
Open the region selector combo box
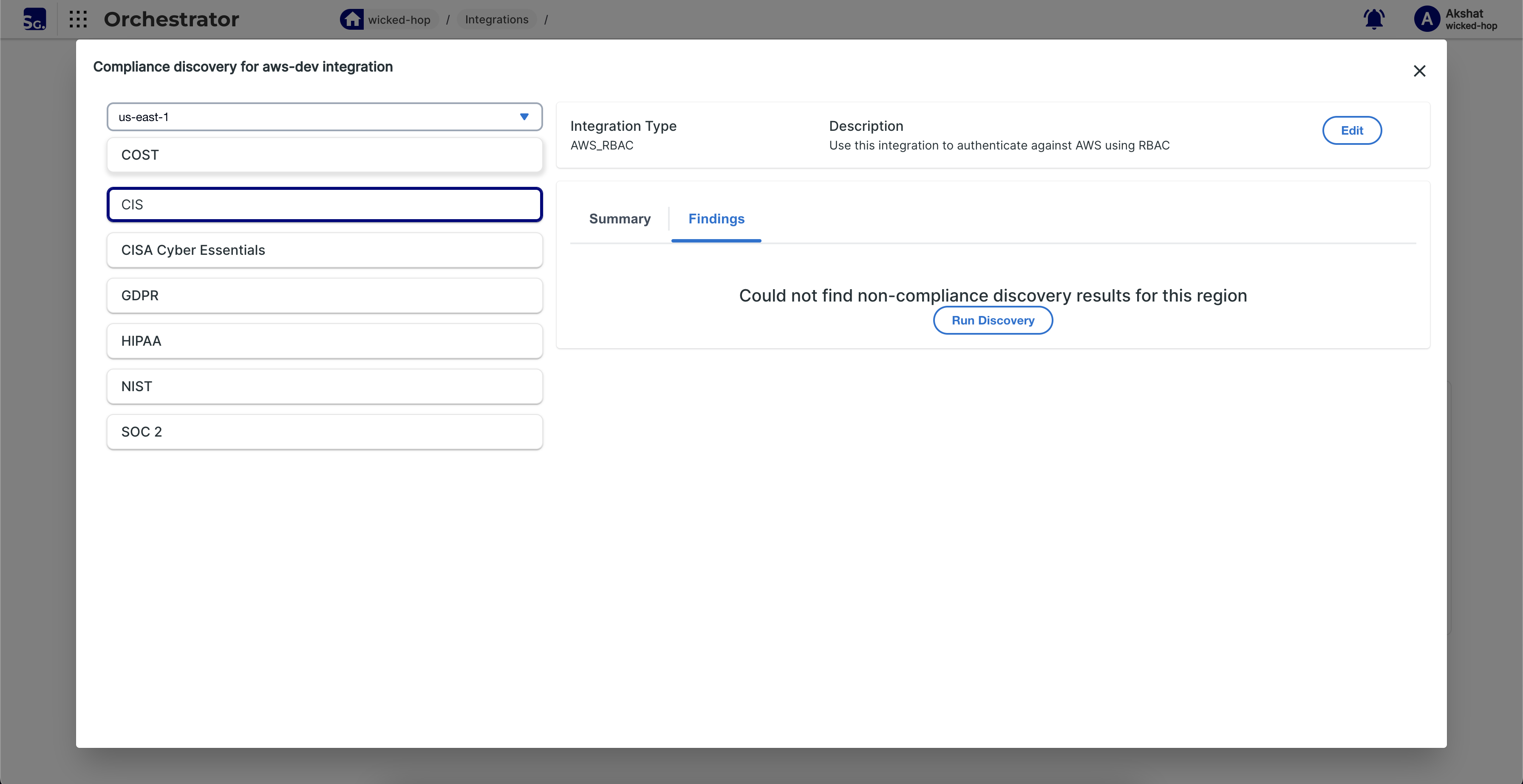tap(313, 117)
